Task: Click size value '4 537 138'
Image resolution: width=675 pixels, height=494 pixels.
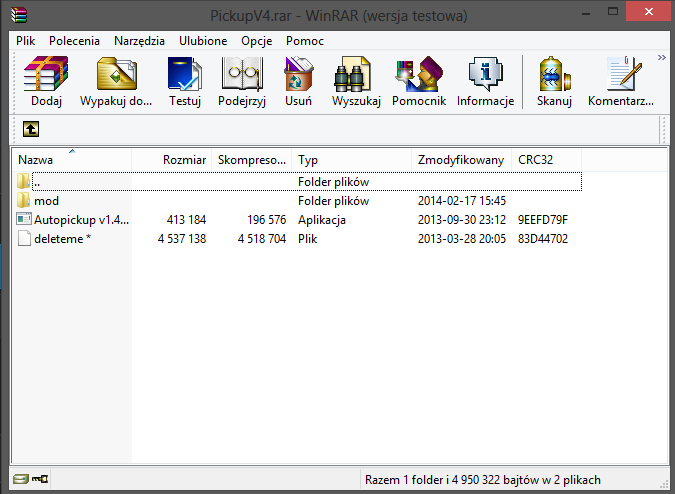Action: (x=182, y=239)
